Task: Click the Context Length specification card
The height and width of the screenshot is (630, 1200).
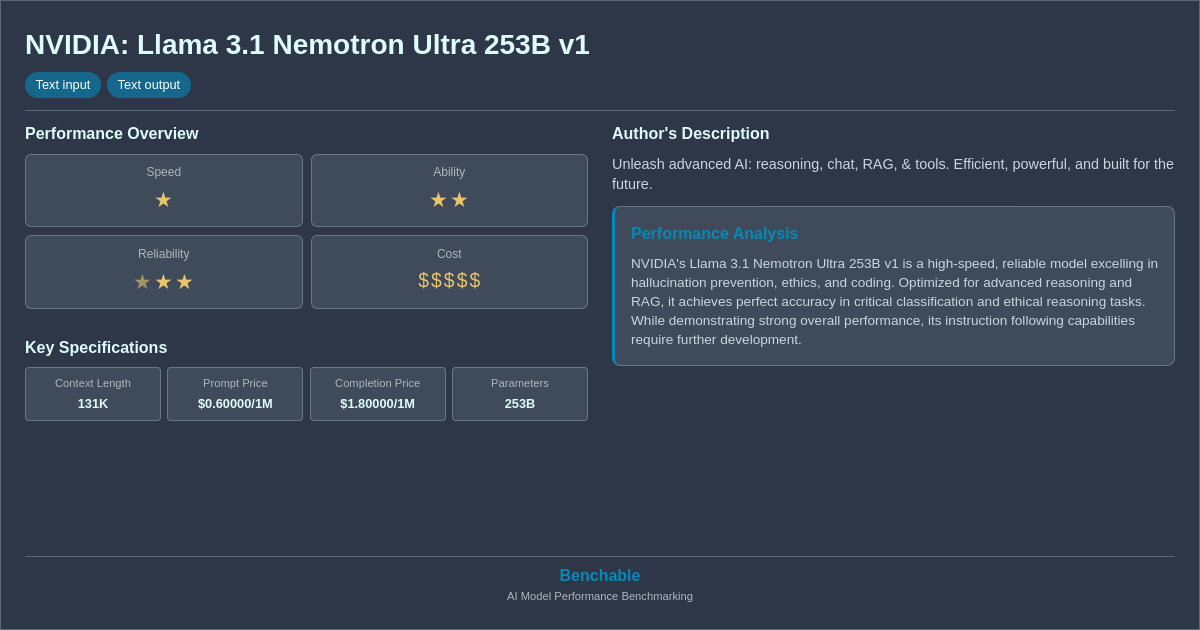Action: [x=93, y=394]
